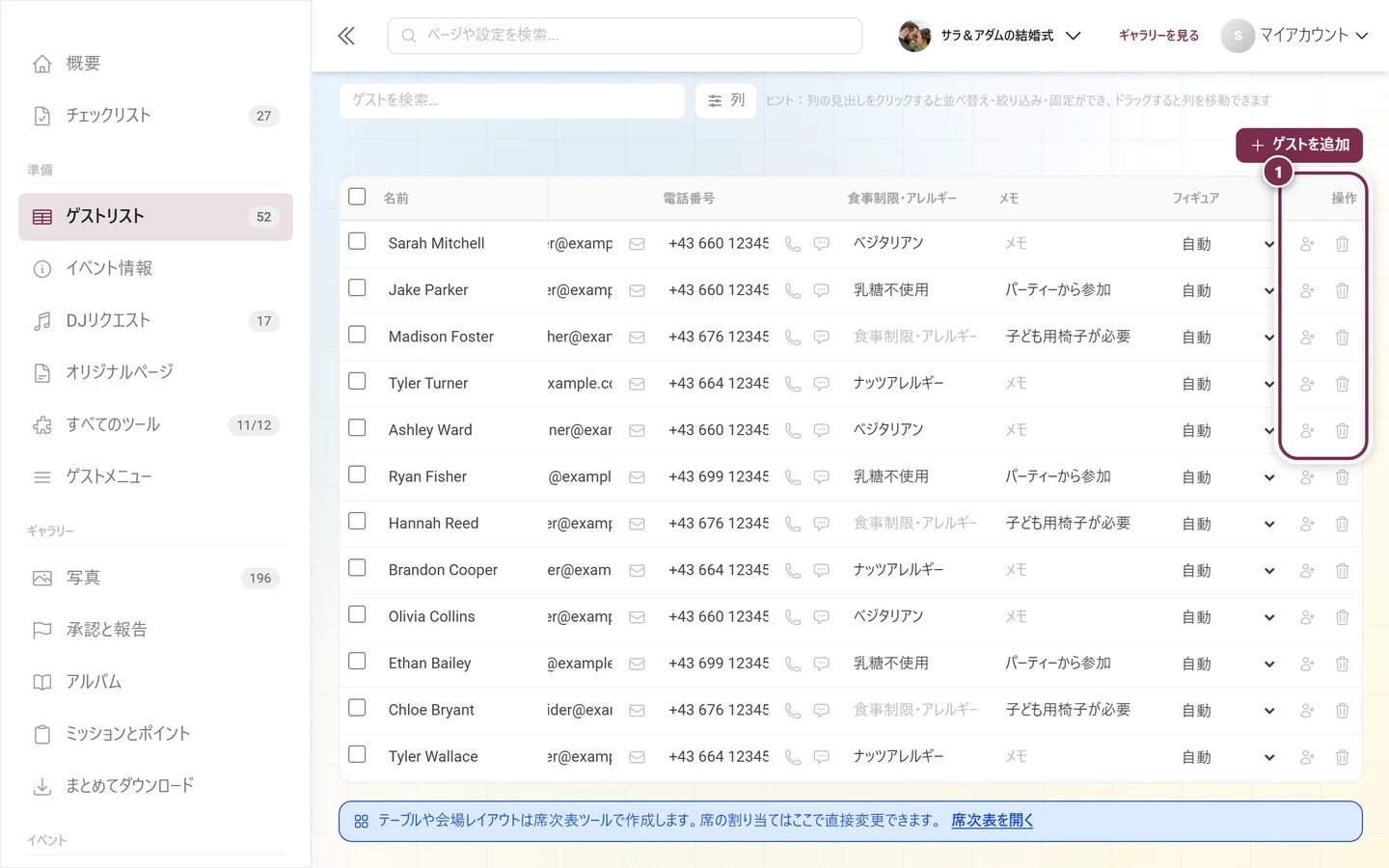The height and width of the screenshot is (868, 1389).
Task: Open the フィギュア dropdown for Jake Parker
Action: click(1228, 290)
